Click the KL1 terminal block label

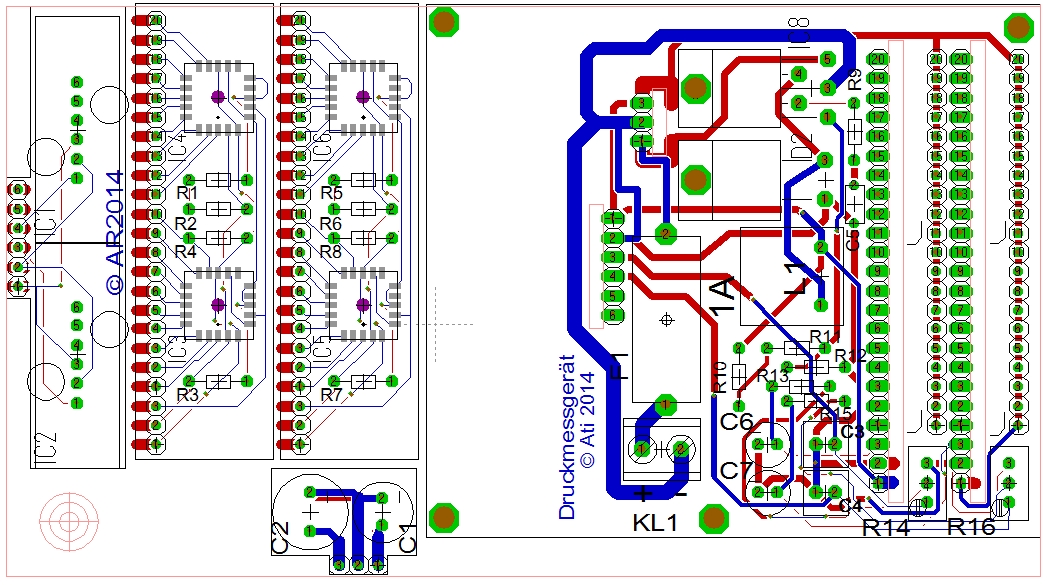[x=656, y=522]
